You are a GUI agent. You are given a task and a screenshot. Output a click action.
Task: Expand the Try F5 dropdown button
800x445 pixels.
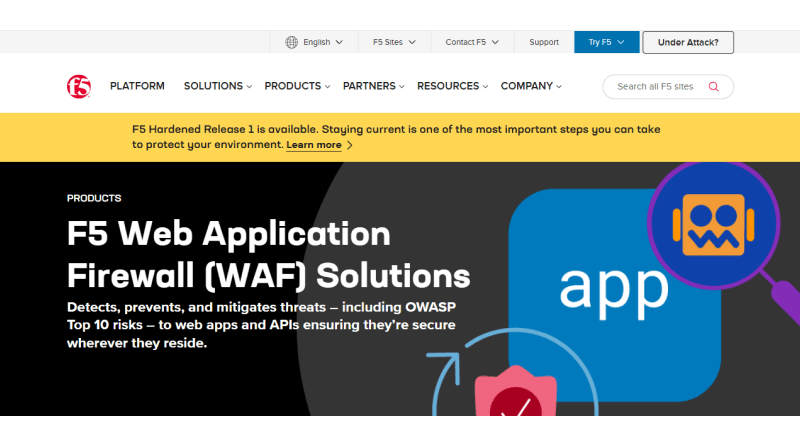(x=606, y=42)
